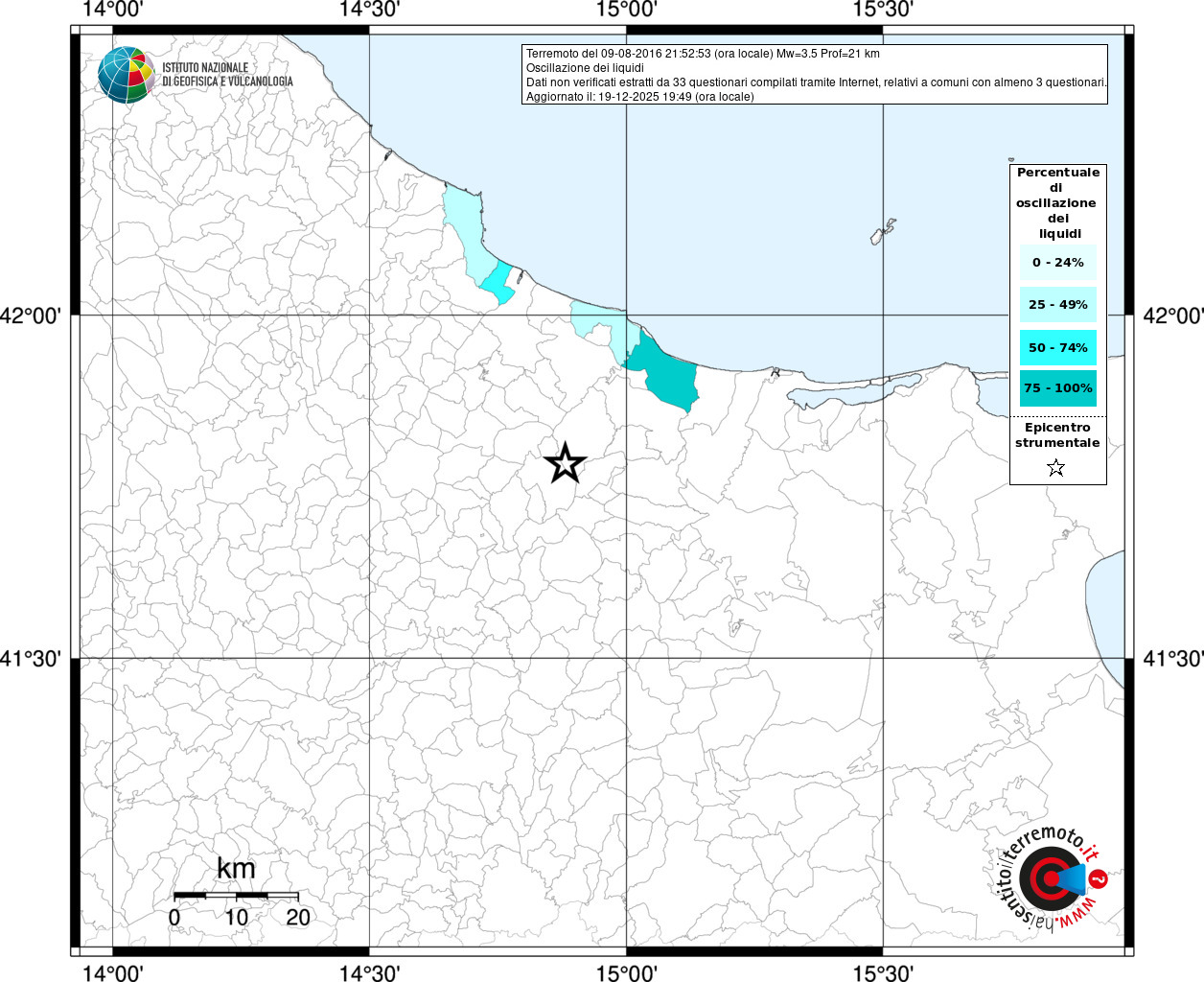Viewport: 1204px width, 982px height.
Task: Click the bottom axis label 14°00'
Action: 113,972
